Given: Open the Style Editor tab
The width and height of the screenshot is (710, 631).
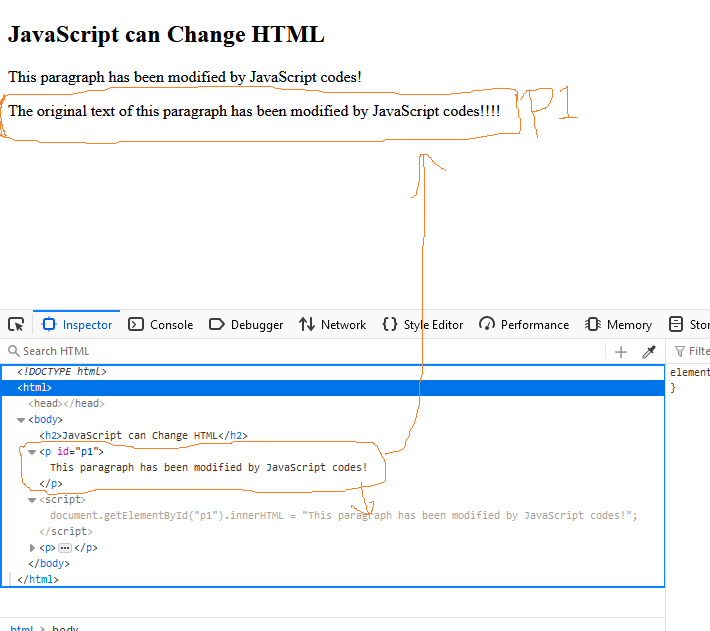Looking at the screenshot, I should [422, 325].
